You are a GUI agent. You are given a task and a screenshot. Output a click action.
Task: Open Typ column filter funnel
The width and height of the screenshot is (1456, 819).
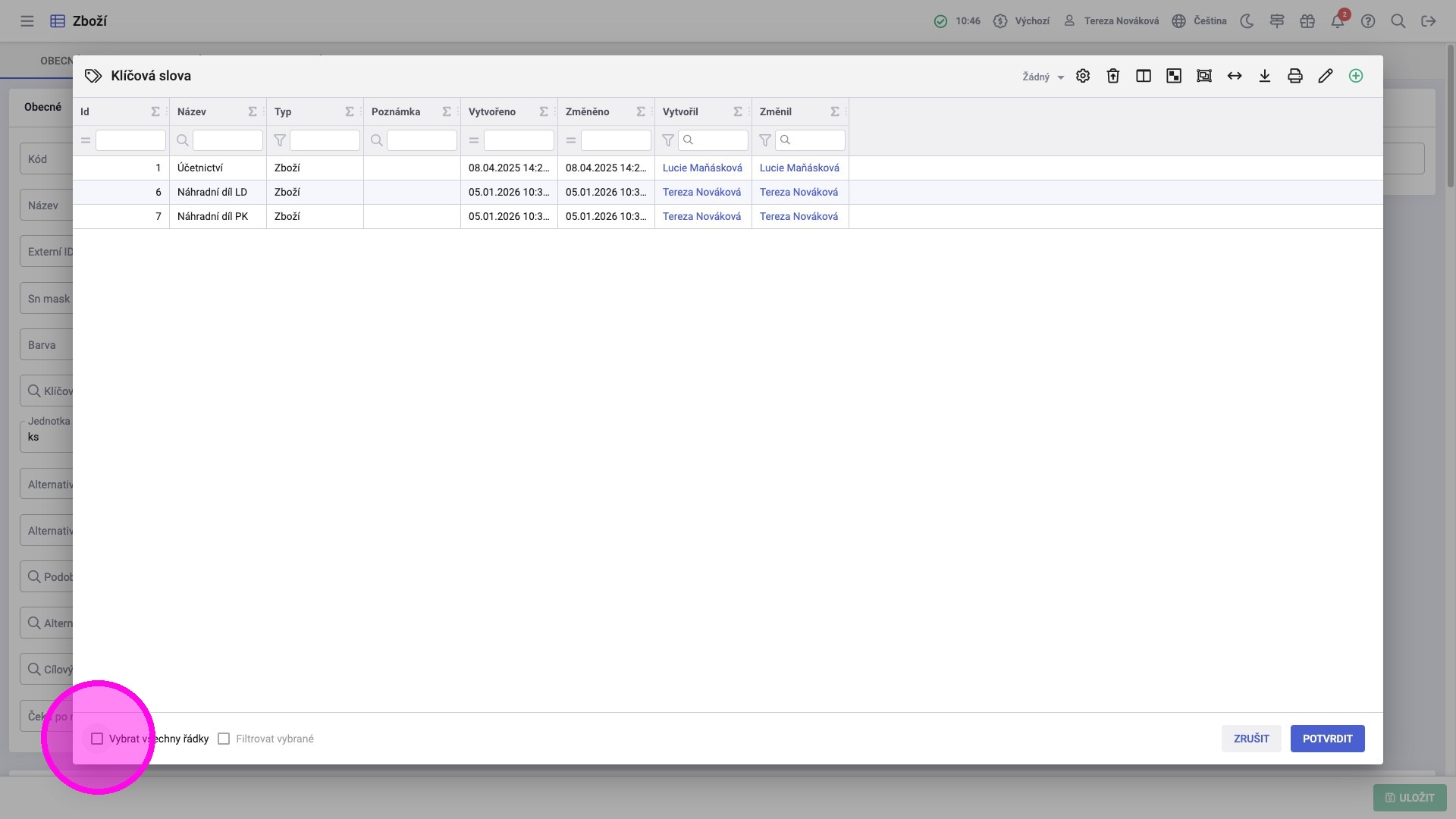point(280,140)
